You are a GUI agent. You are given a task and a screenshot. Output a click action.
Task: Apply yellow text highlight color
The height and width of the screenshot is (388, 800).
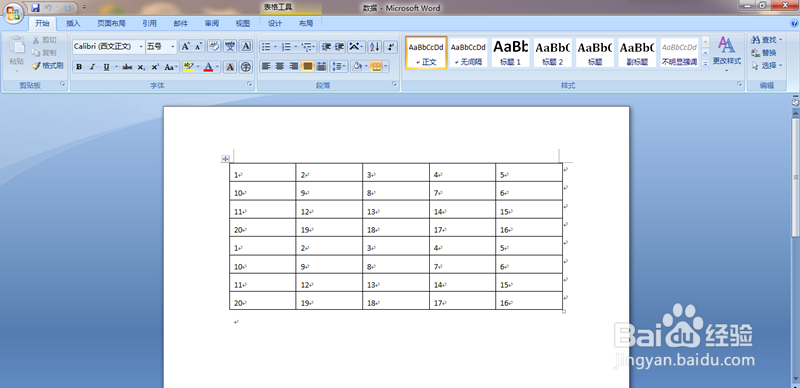pyautogui.click(x=188, y=67)
